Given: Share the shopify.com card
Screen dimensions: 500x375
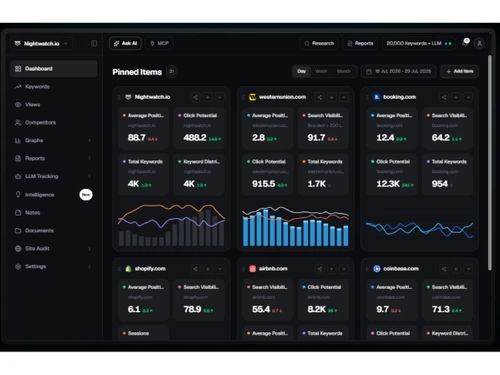Looking at the screenshot, I should point(195,269).
